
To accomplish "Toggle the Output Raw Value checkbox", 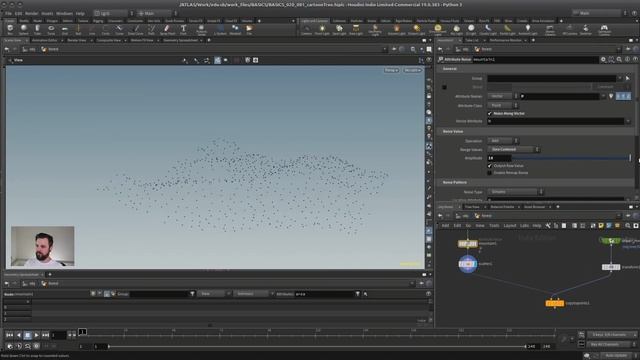I will pyautogui.click(x=490, y=166).
